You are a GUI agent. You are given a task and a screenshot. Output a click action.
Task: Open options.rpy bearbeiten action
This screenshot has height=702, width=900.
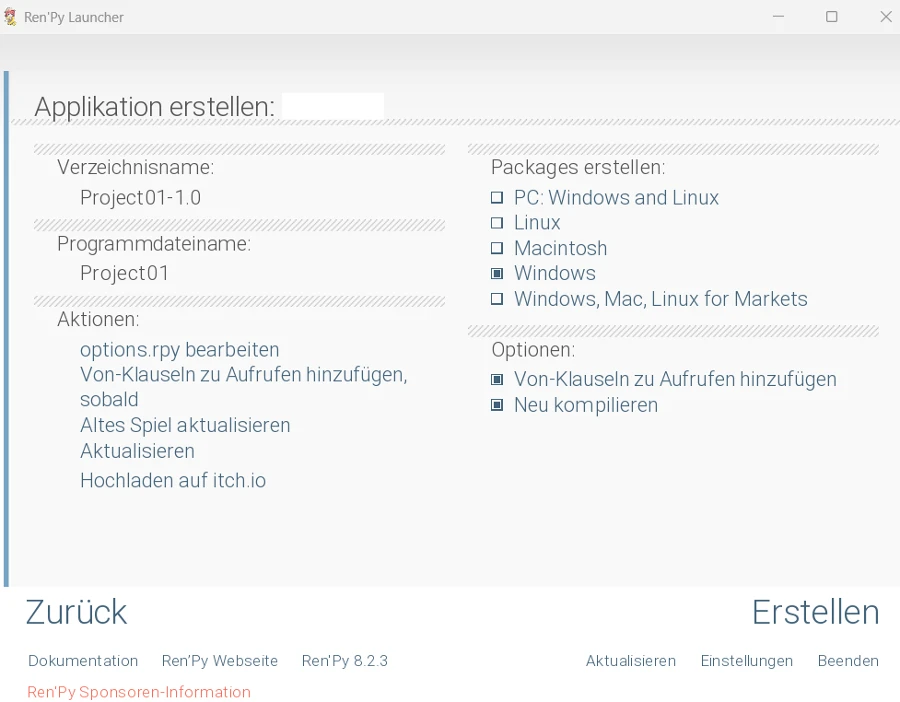pos(179,350)
